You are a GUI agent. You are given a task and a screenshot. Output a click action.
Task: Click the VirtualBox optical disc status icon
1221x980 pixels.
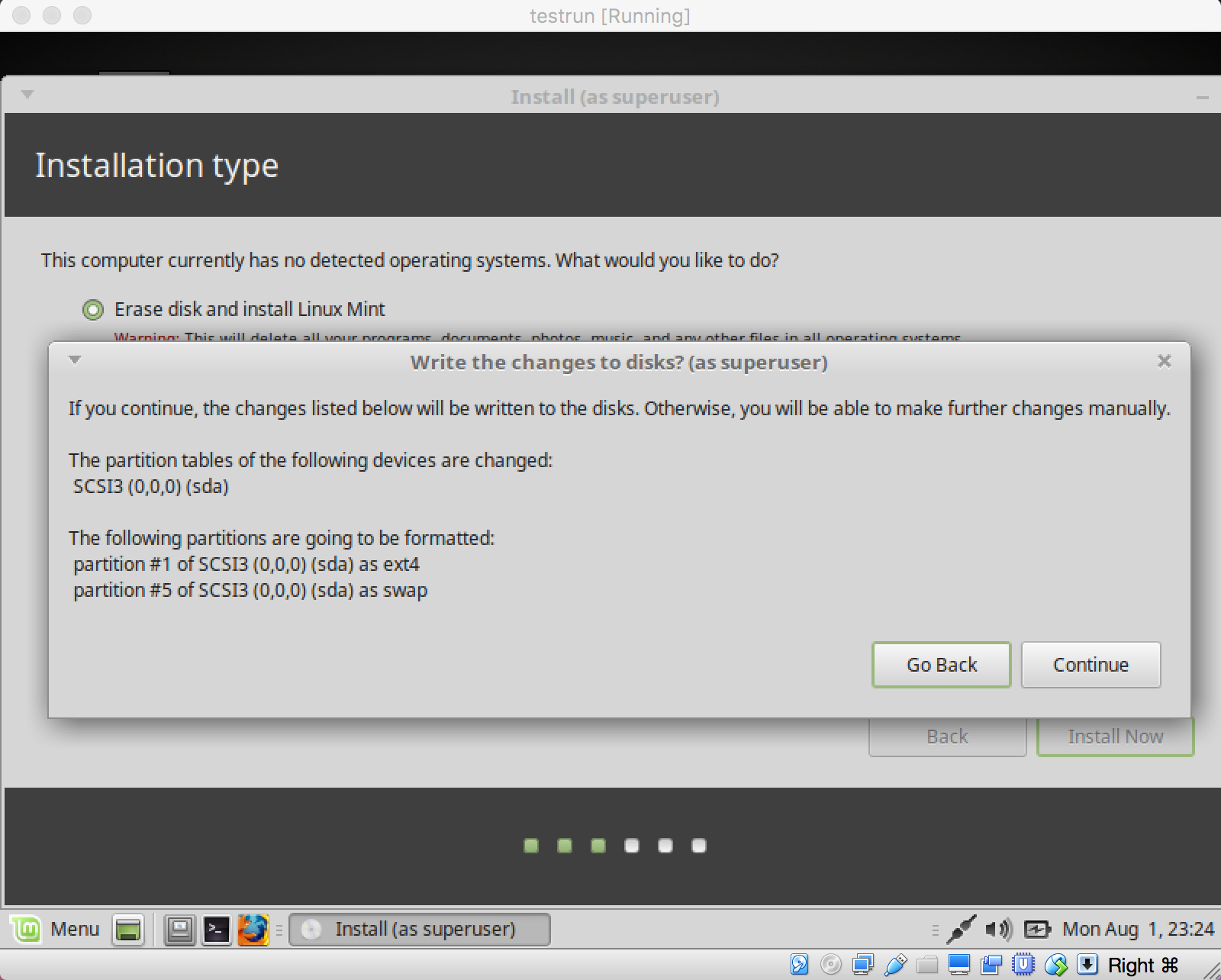[831, 965]
